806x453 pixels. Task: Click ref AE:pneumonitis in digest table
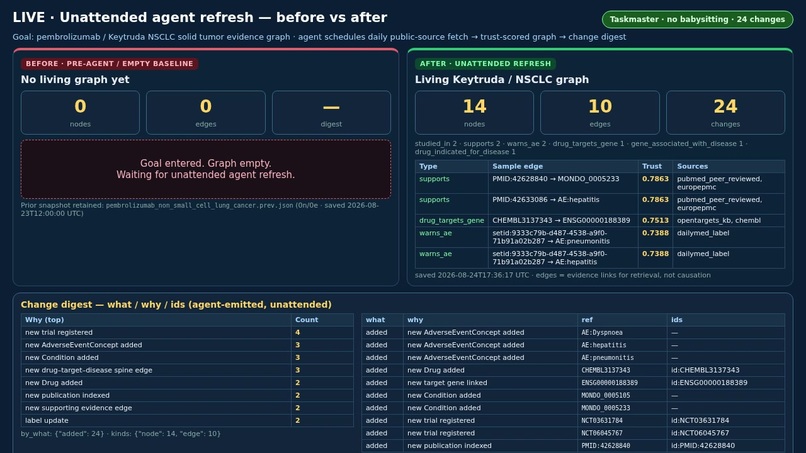point(608,358)
